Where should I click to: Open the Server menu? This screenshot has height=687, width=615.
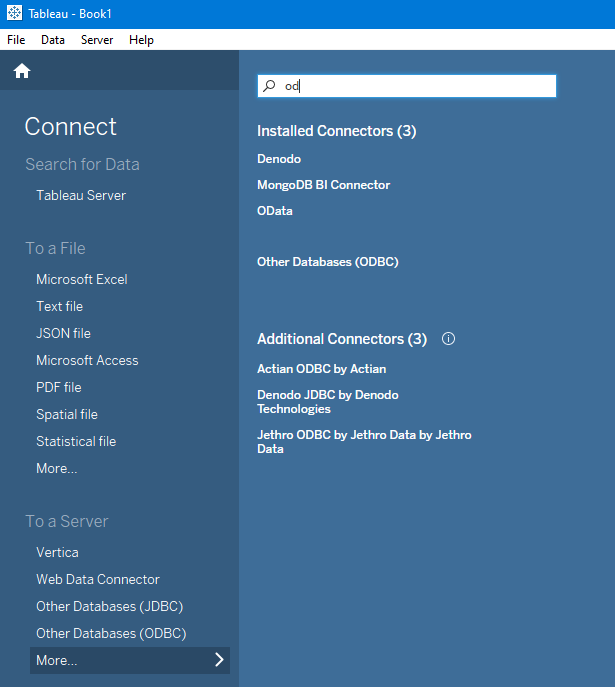coord(97,40)
